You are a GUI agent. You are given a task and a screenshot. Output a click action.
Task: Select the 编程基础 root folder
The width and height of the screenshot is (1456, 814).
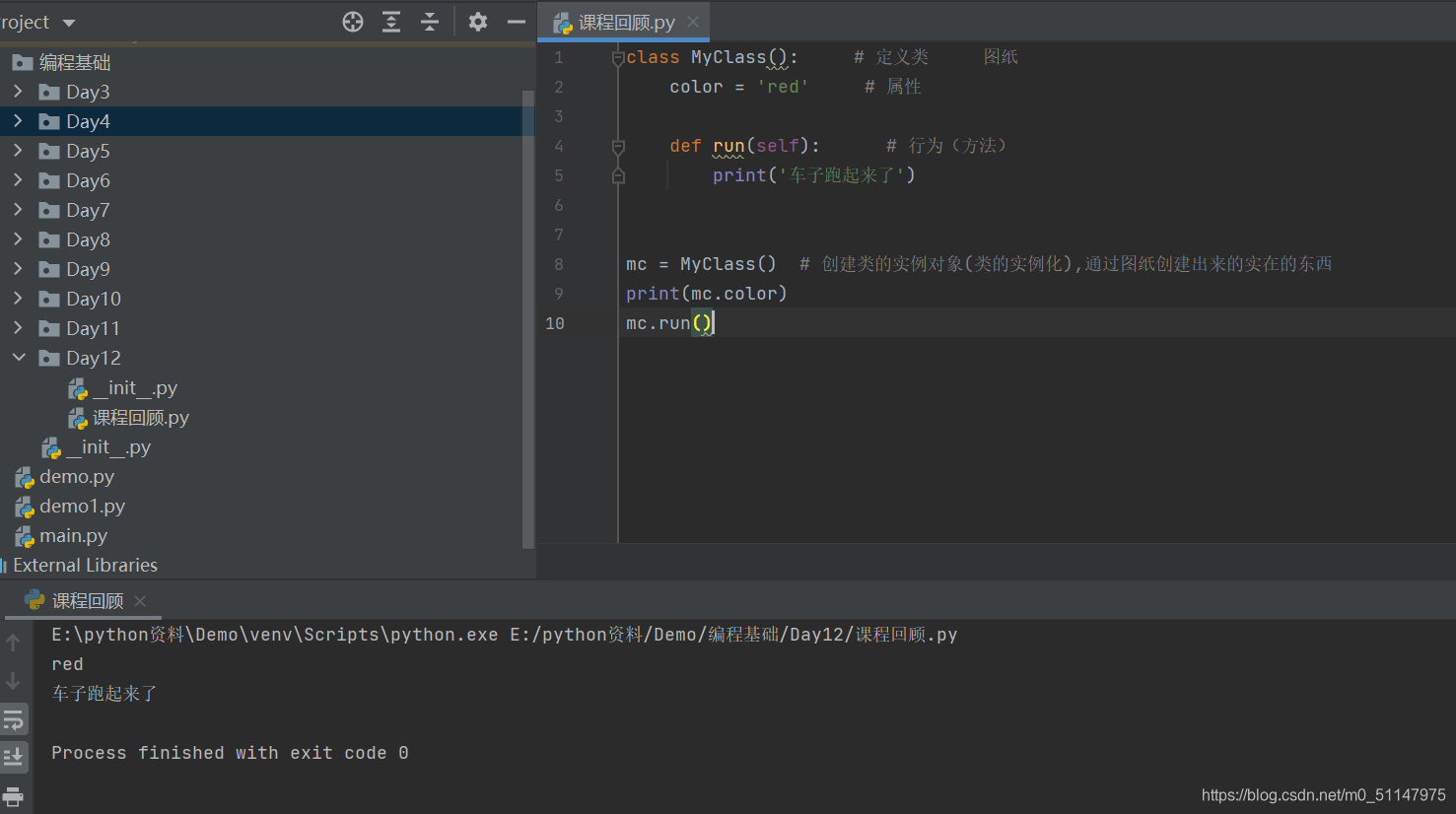pos(74,62)
